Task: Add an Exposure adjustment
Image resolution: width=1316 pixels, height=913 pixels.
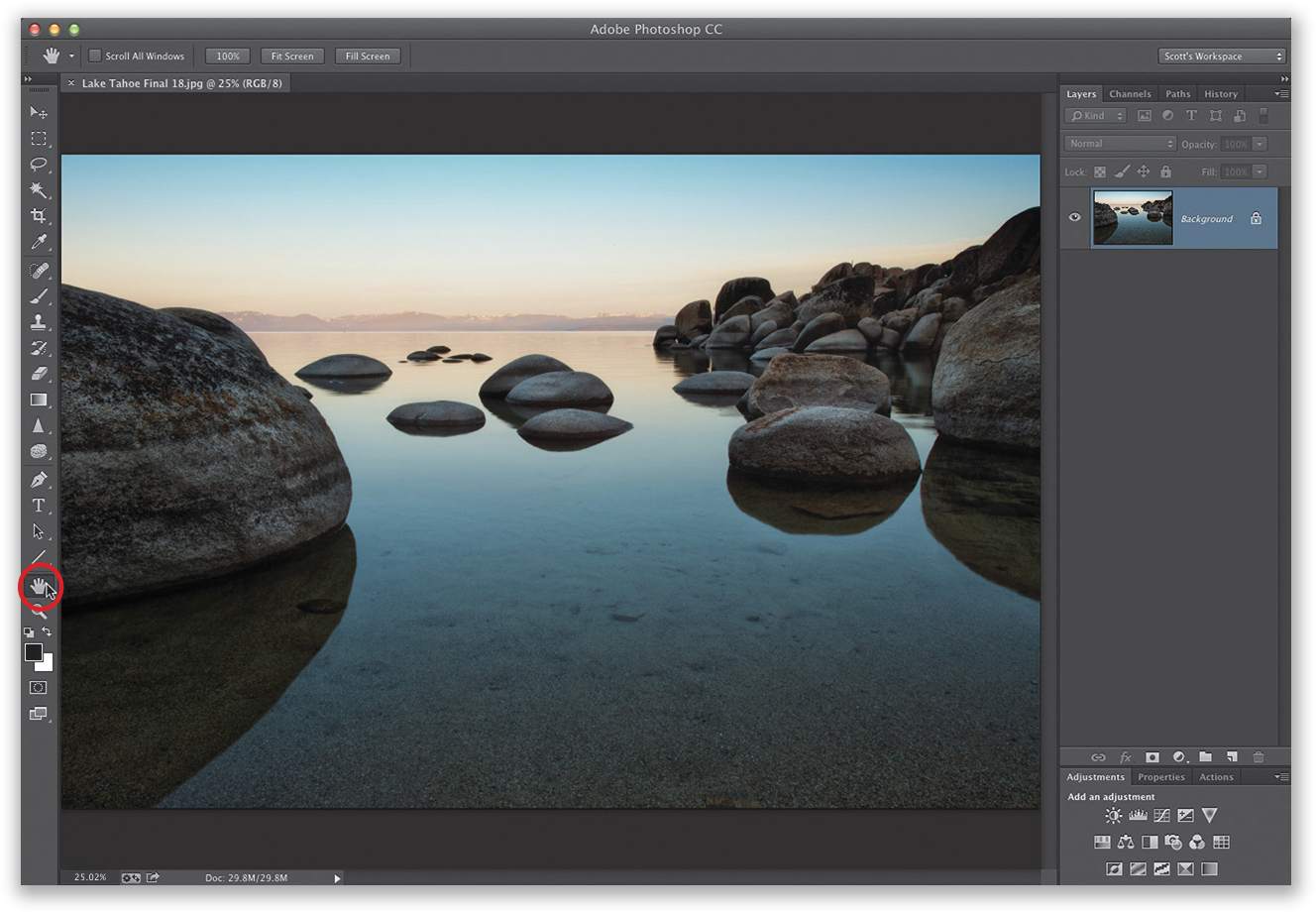Action: (1185, 816)
